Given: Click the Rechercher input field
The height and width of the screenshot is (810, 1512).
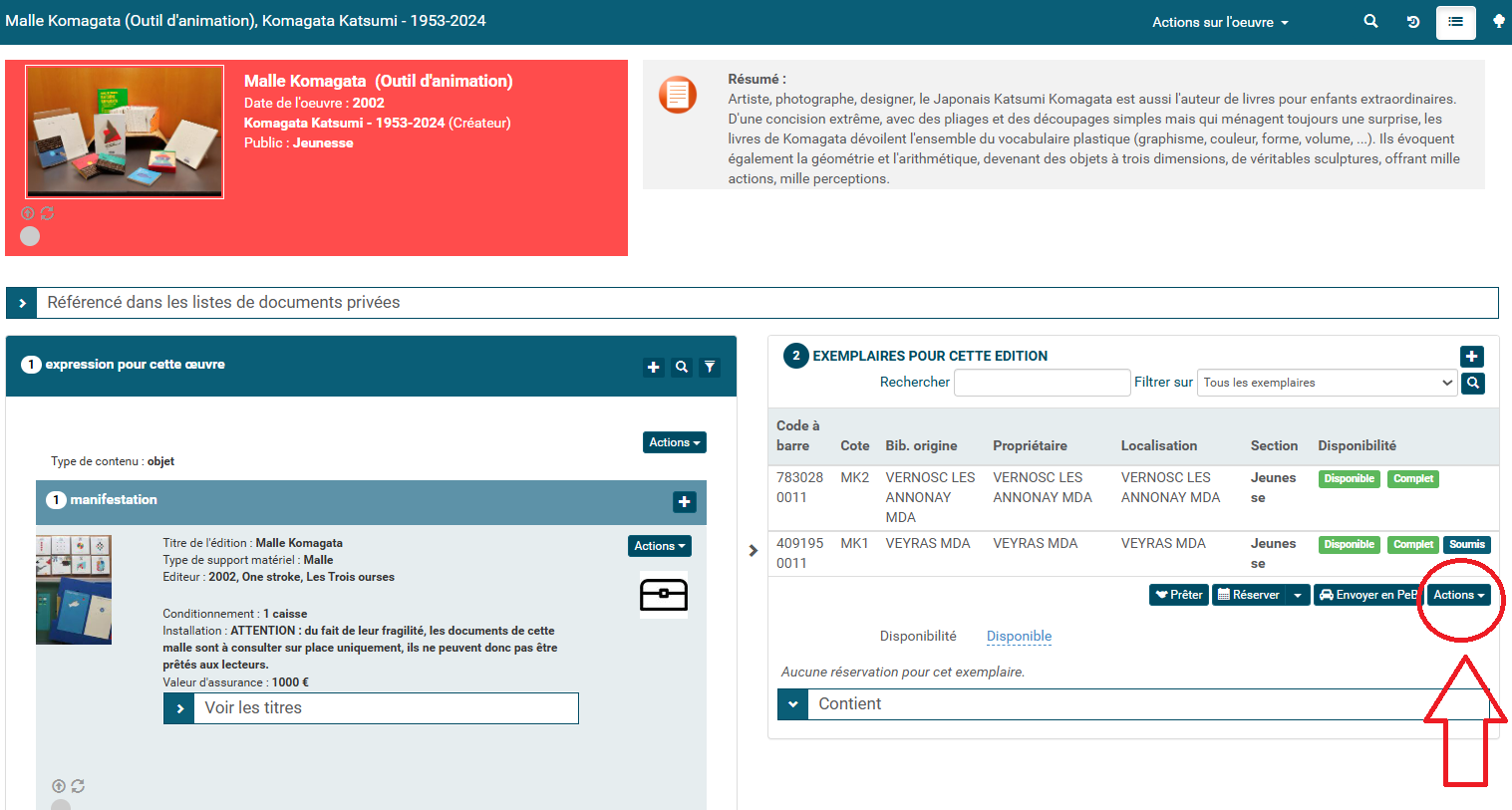Looking at the screenshot, I should tap(1042, 383).
